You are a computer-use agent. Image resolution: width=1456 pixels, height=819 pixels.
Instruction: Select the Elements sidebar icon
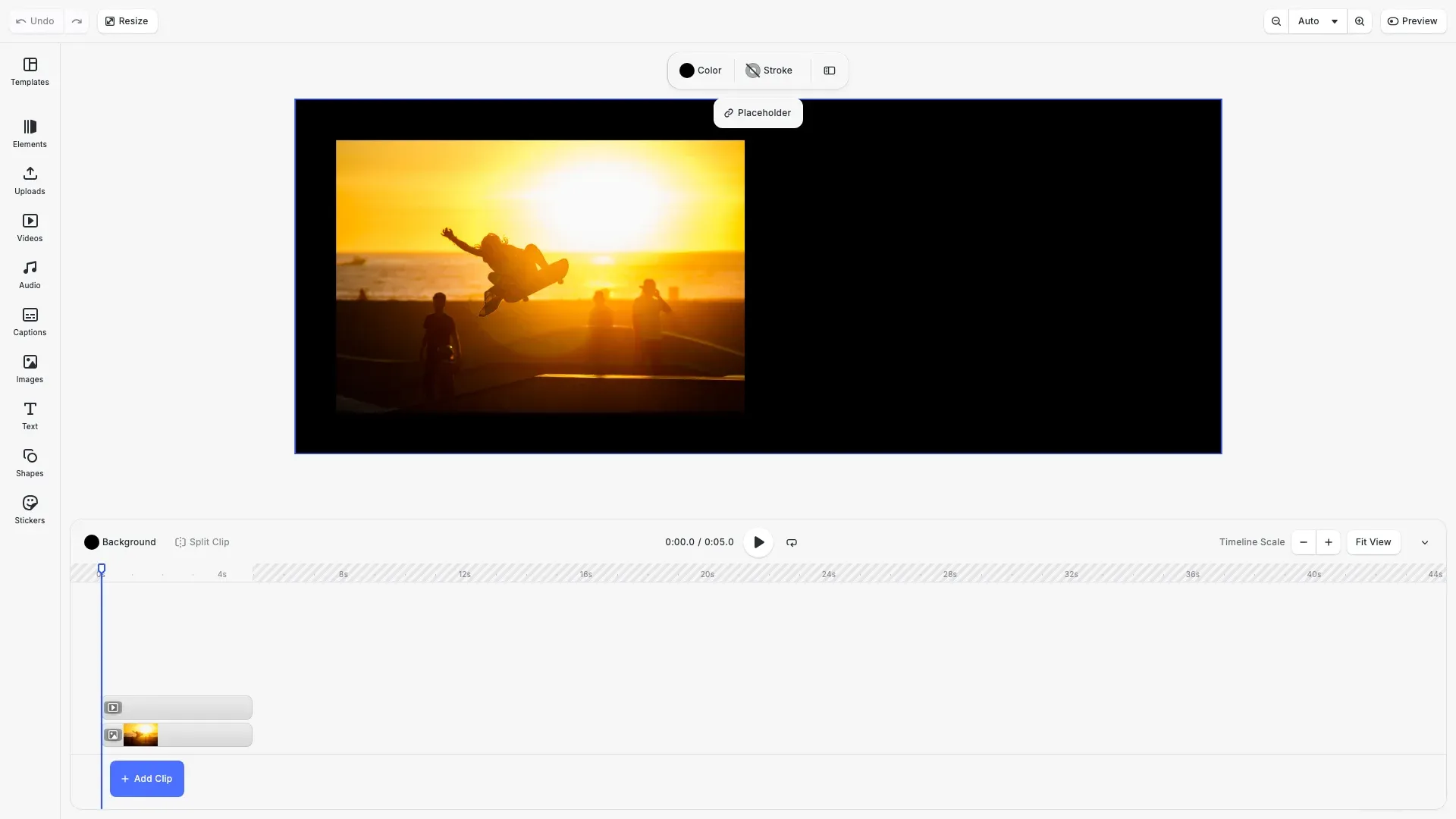point(30,133)
